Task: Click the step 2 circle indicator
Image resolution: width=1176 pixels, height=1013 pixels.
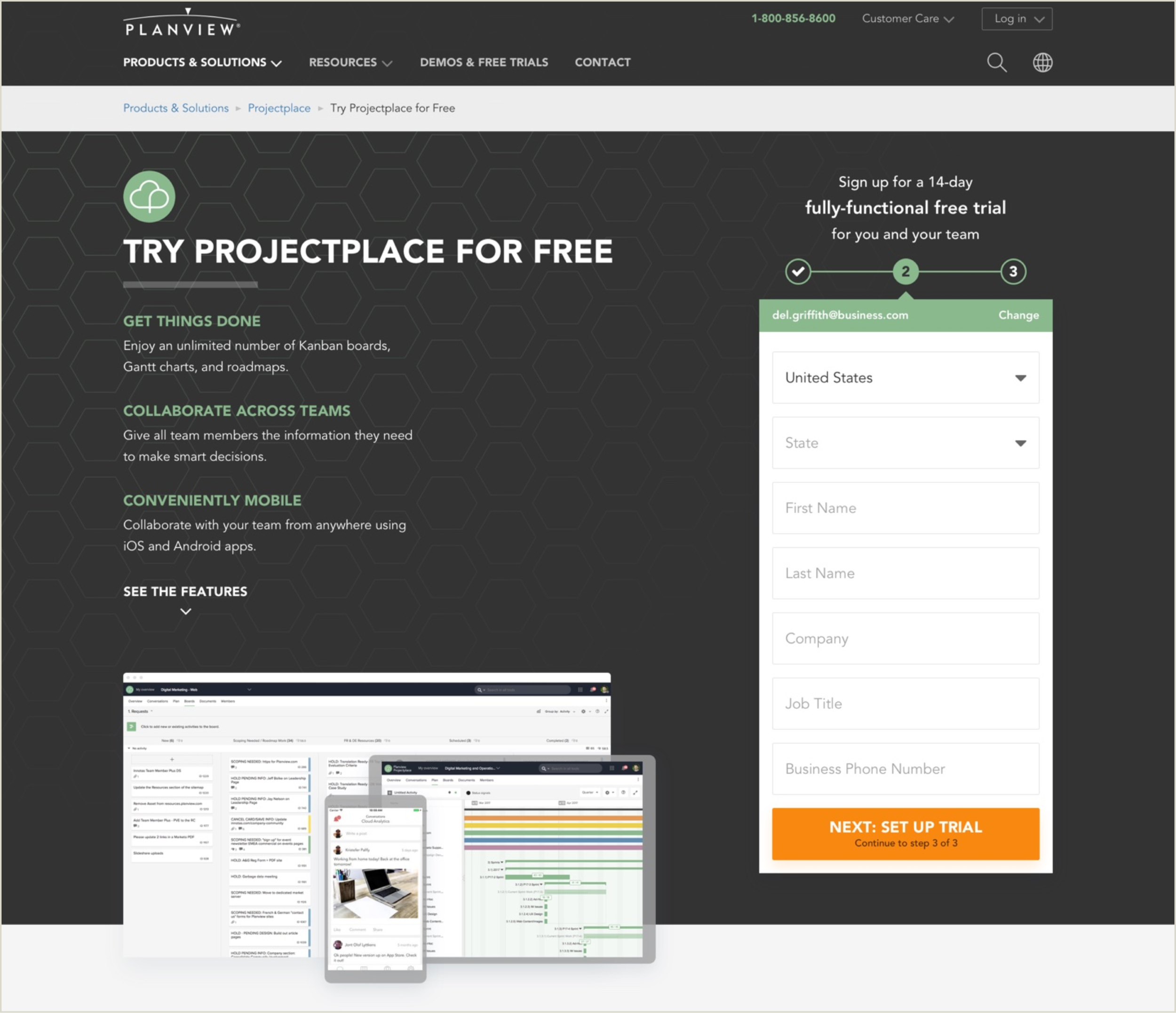Action: 905,271
